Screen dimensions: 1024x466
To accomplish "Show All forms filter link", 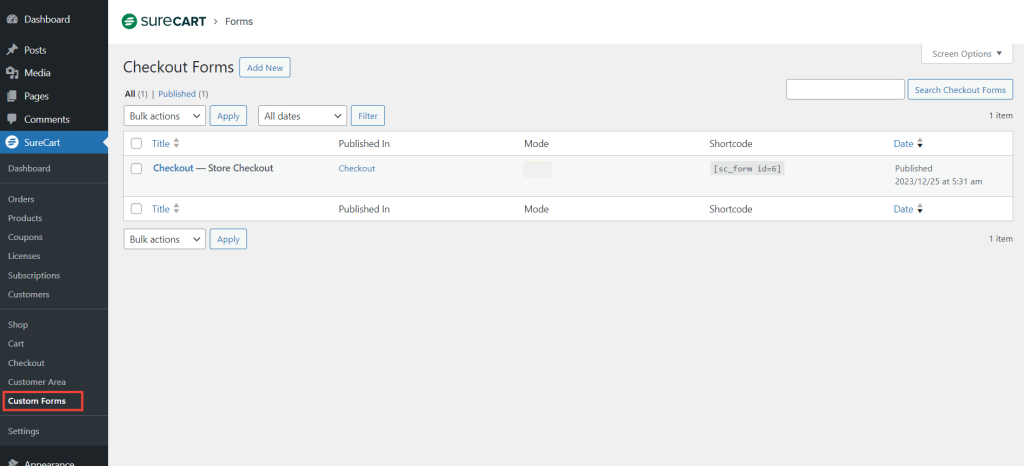I will click(130, 94).
